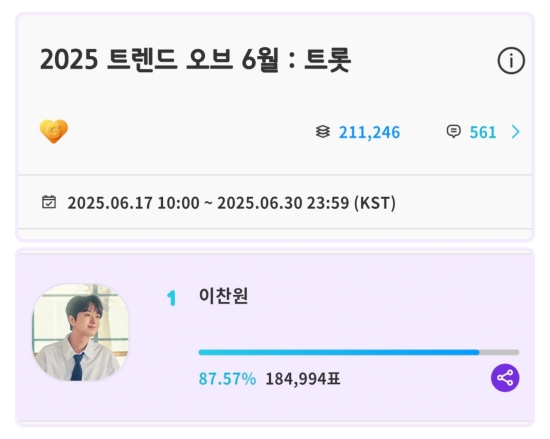The width and height of the screenshot is (550, 439).
Task: Click the stacked layers vote icon
Action: [x=323, y=132]
